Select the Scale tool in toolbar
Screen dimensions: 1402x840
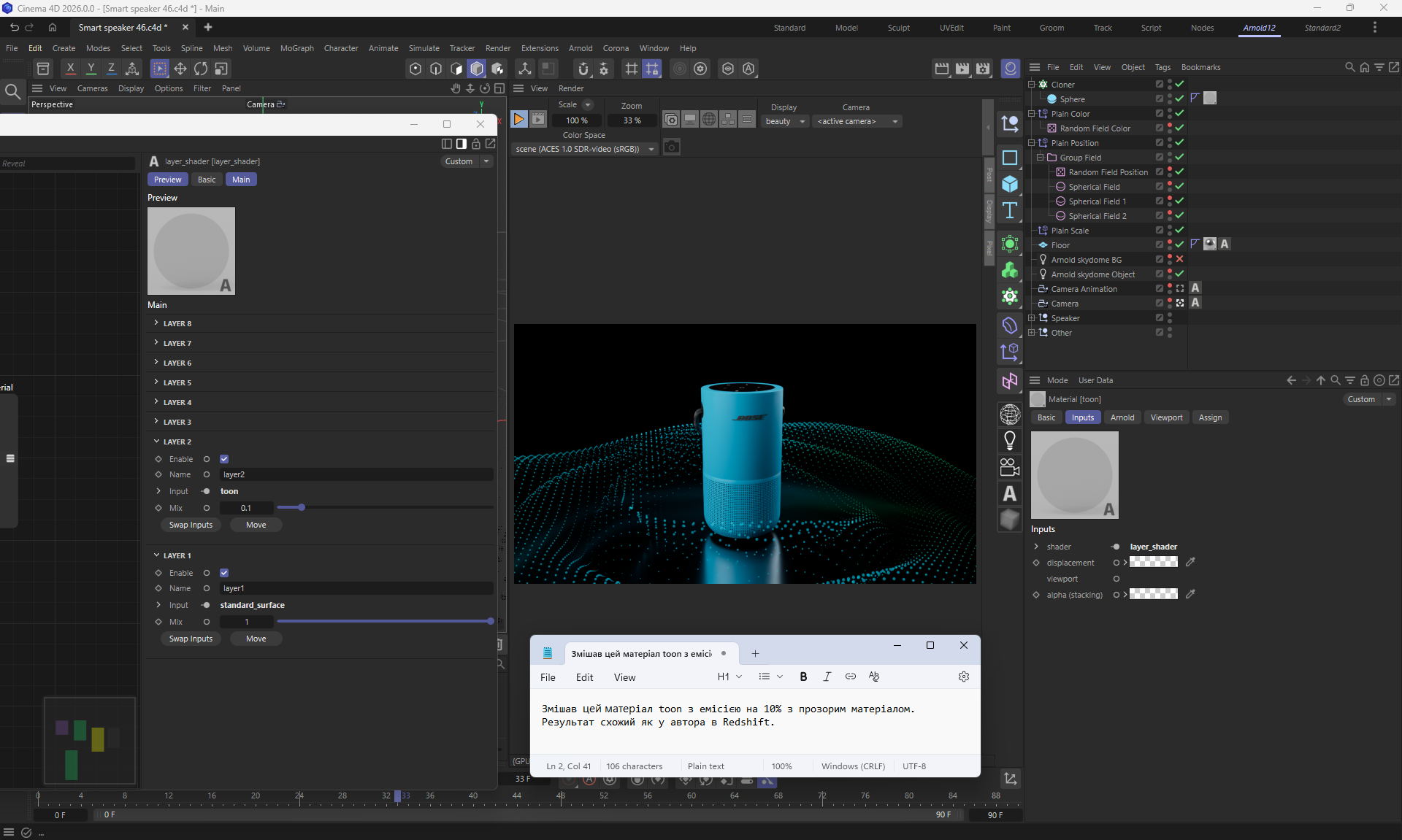[x=221, y=69]
